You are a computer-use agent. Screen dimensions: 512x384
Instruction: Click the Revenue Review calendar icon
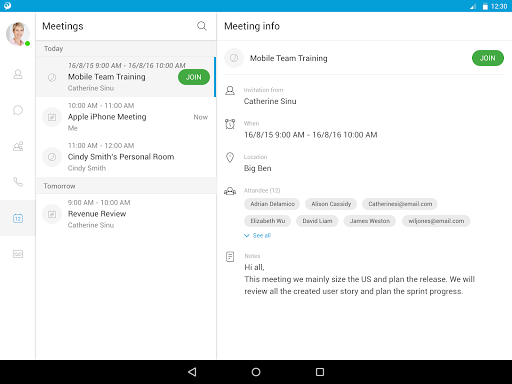[x=52, y=214]
